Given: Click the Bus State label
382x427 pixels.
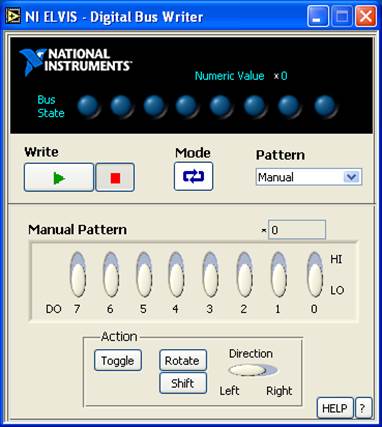Looking at the screenshot, I should [x=51, y=106].
